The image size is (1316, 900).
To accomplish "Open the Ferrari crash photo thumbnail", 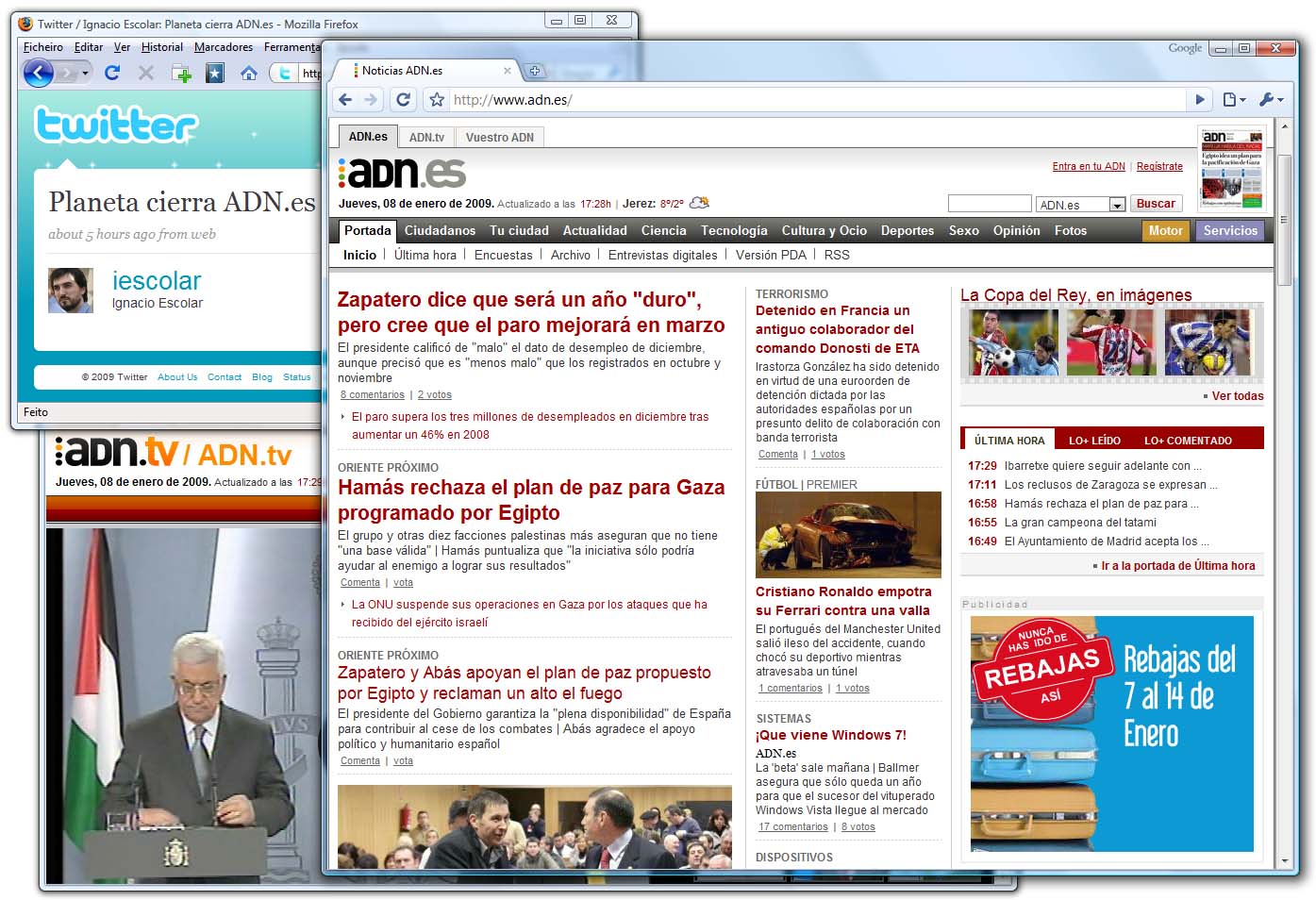I will 848,535.
